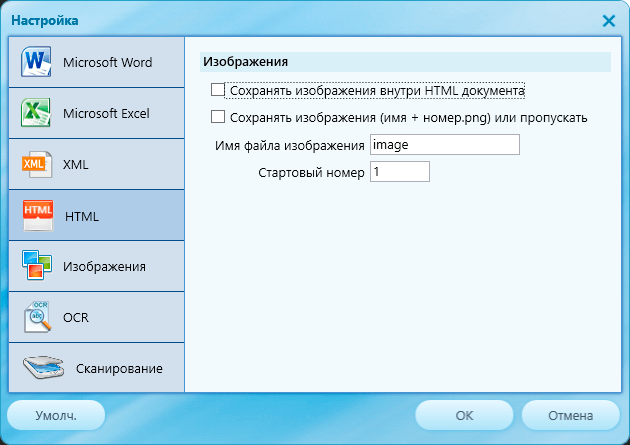Viewport: 630px width, 445px height.
Task: Click the green Excel spreadsheet icon
Action: click(x=35, y=113)
